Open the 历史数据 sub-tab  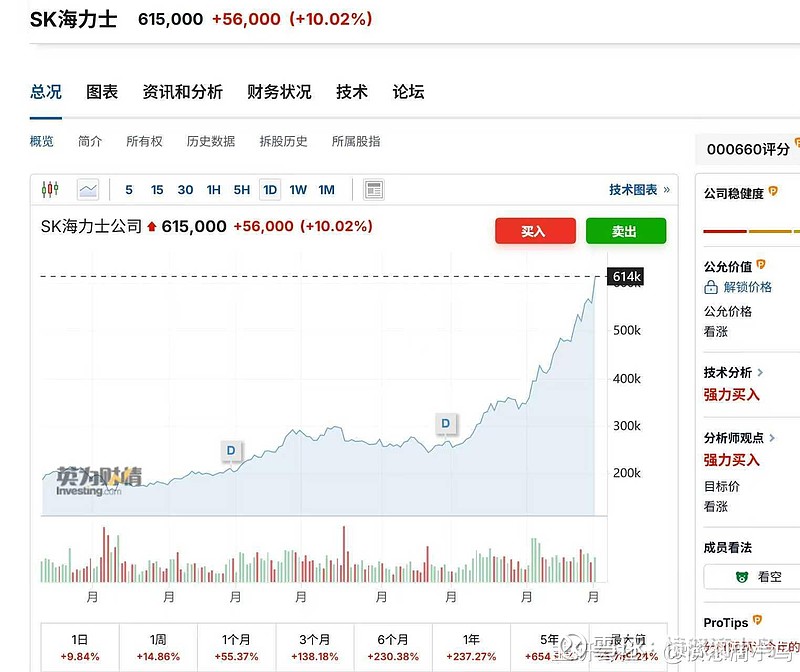[211, 142]
